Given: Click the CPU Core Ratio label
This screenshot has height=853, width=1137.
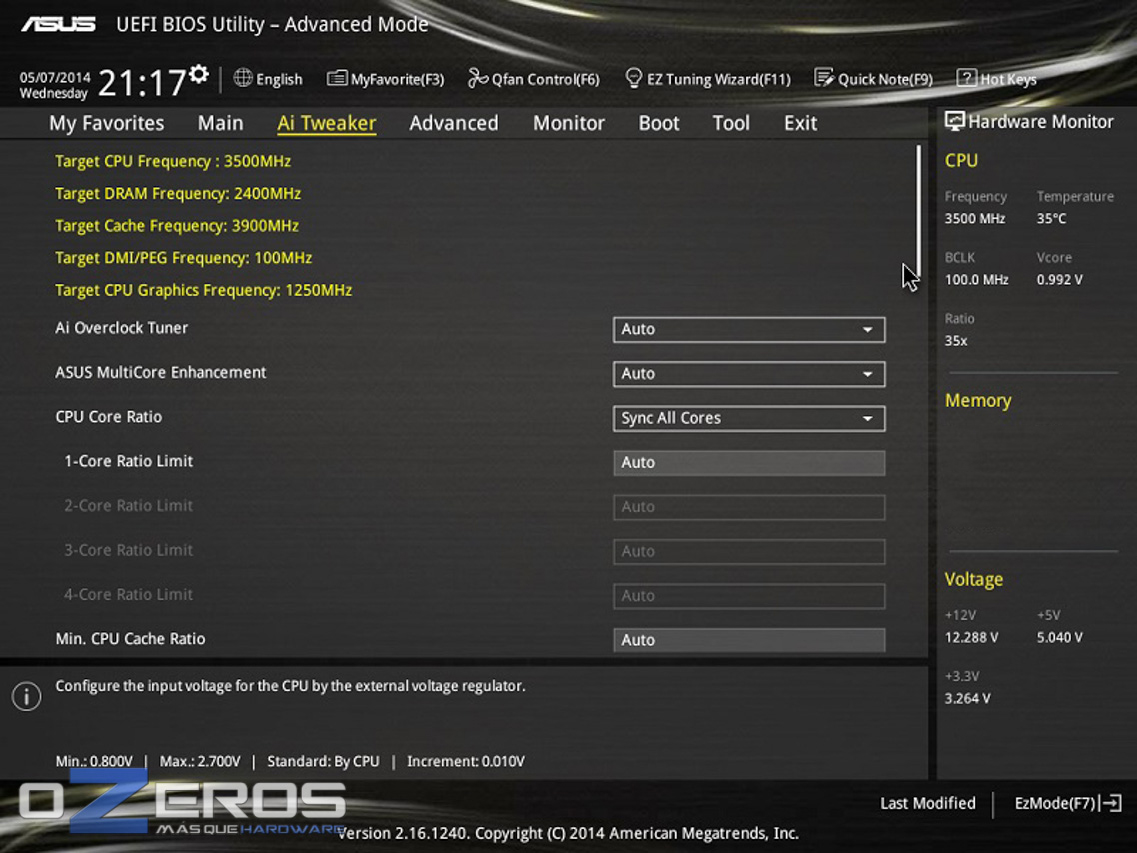Looking at the screenshot, I should (x=108, y=416).
